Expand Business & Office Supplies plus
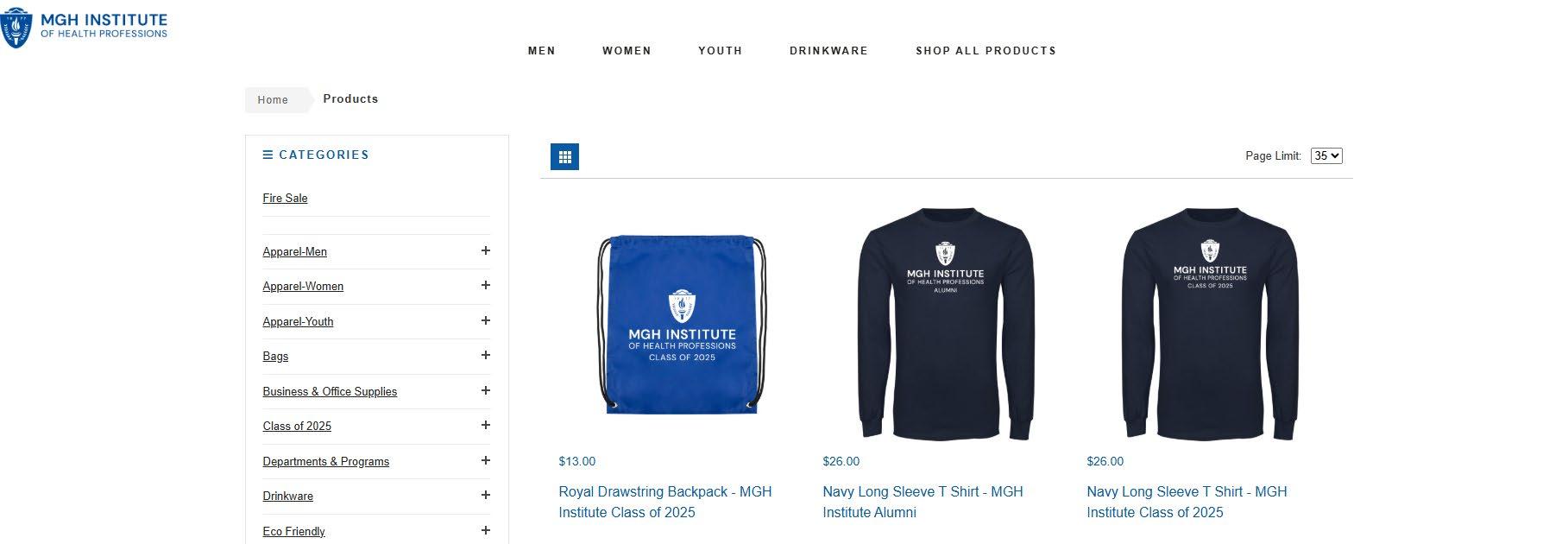Viewport: 1568px width, 544px height. click(486, 390)
